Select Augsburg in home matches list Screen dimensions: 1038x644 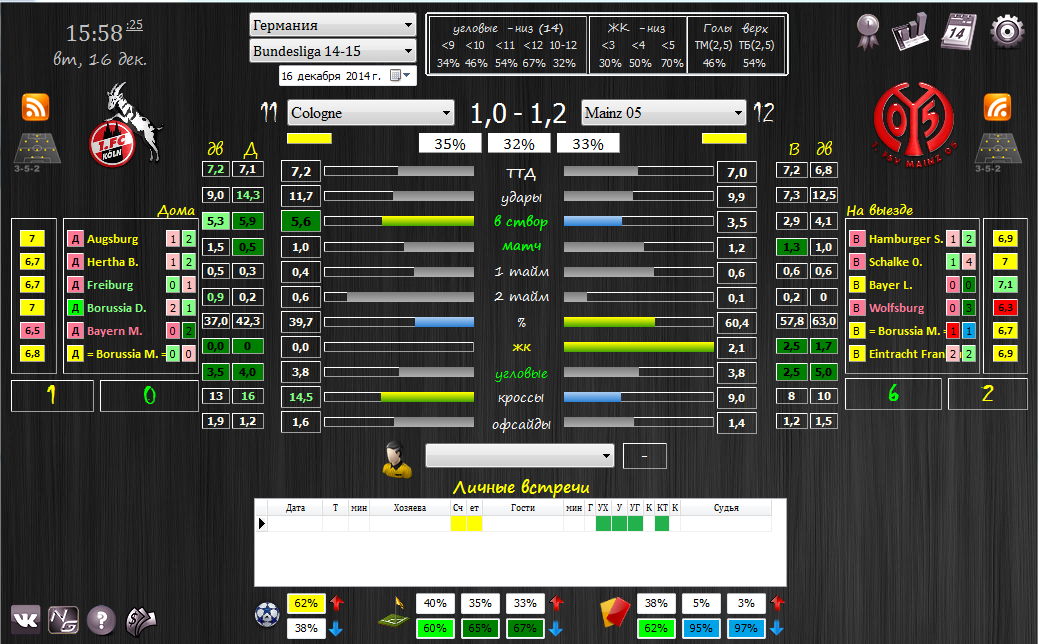[113, 239]
